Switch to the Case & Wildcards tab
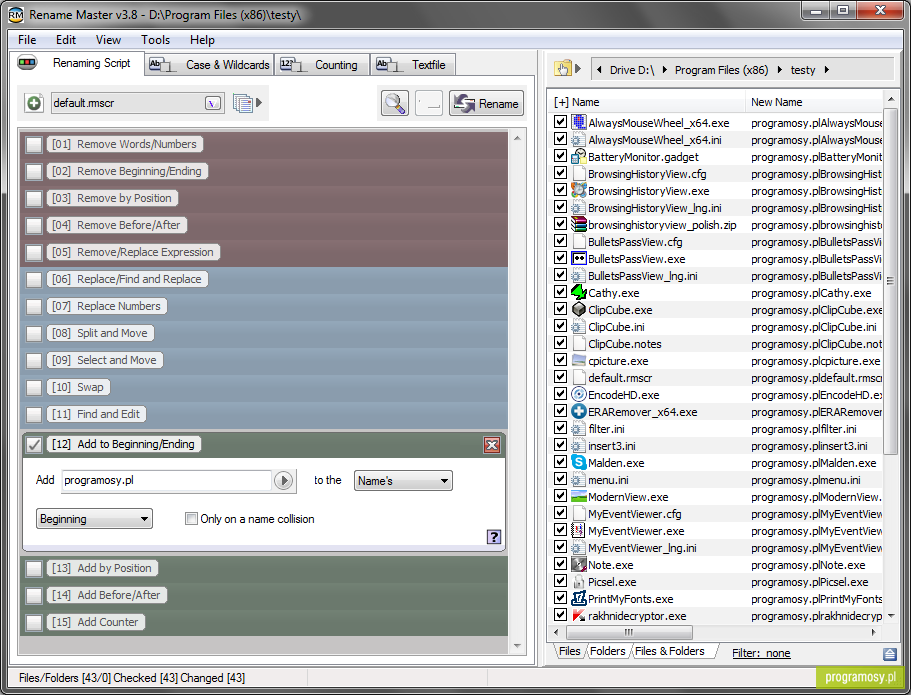 [x=209, y=65]
